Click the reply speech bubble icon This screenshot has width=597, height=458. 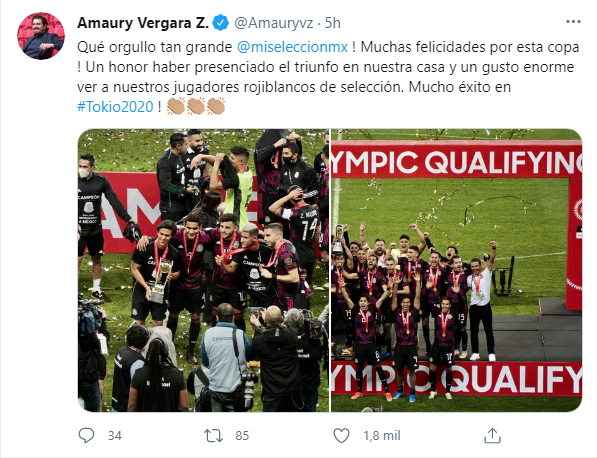[86, 435]
